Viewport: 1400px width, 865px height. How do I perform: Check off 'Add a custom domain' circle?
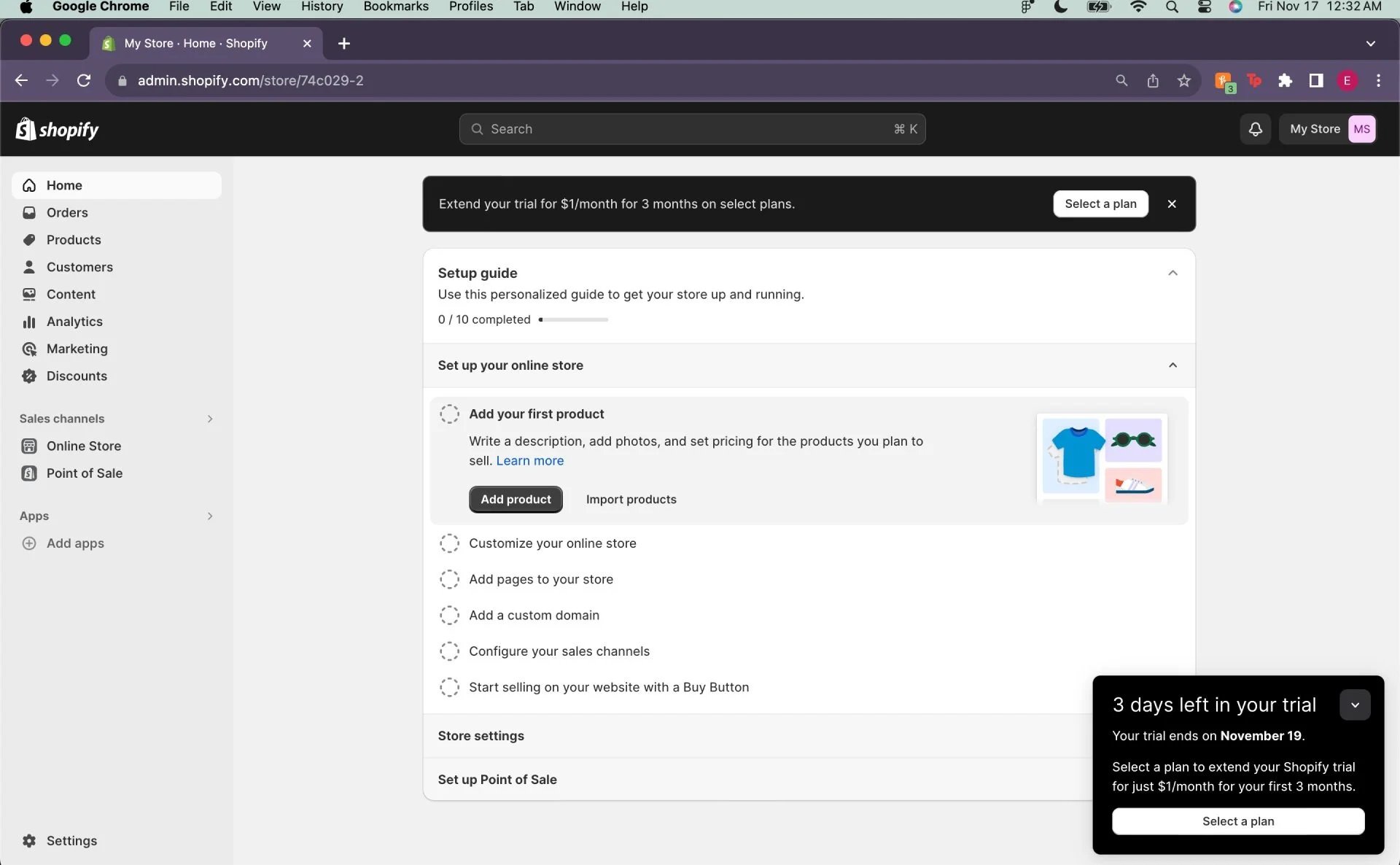(x=449, y=616)
